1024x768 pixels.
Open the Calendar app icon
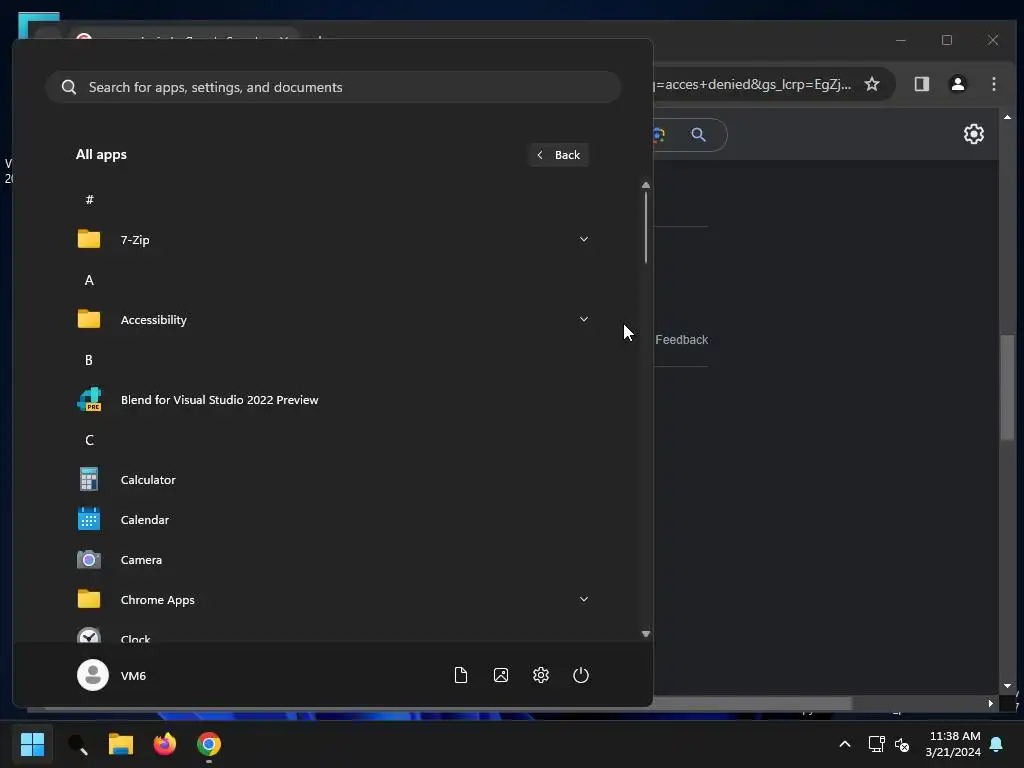[x=89, y=519]
